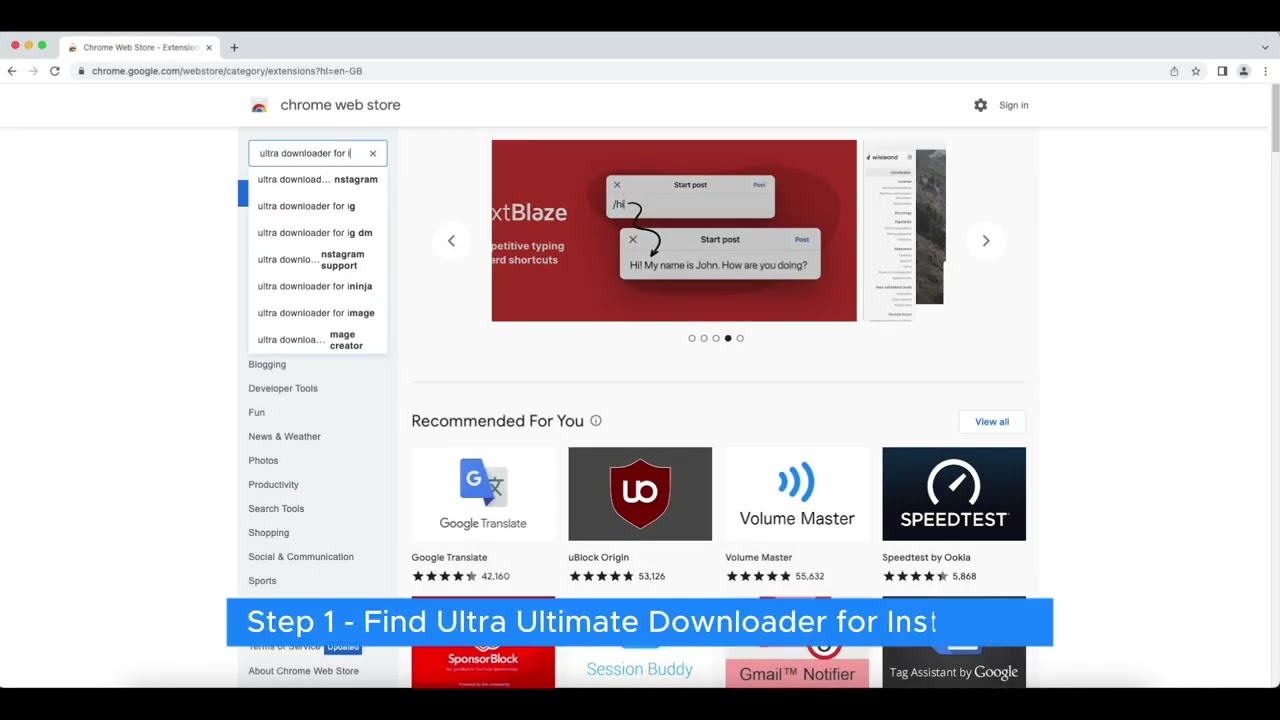Open the share page icon
The image size is (1280, 720).
pyautogui.click(x=1174, y=71)
